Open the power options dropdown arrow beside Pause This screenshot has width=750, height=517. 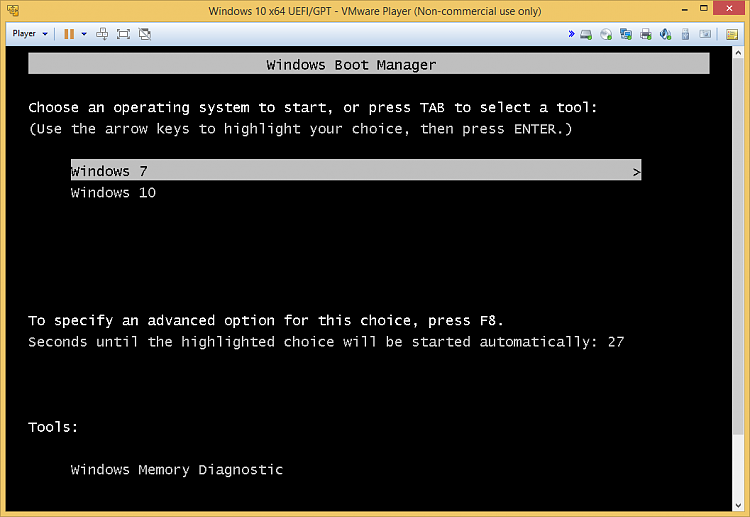(84, 33)
